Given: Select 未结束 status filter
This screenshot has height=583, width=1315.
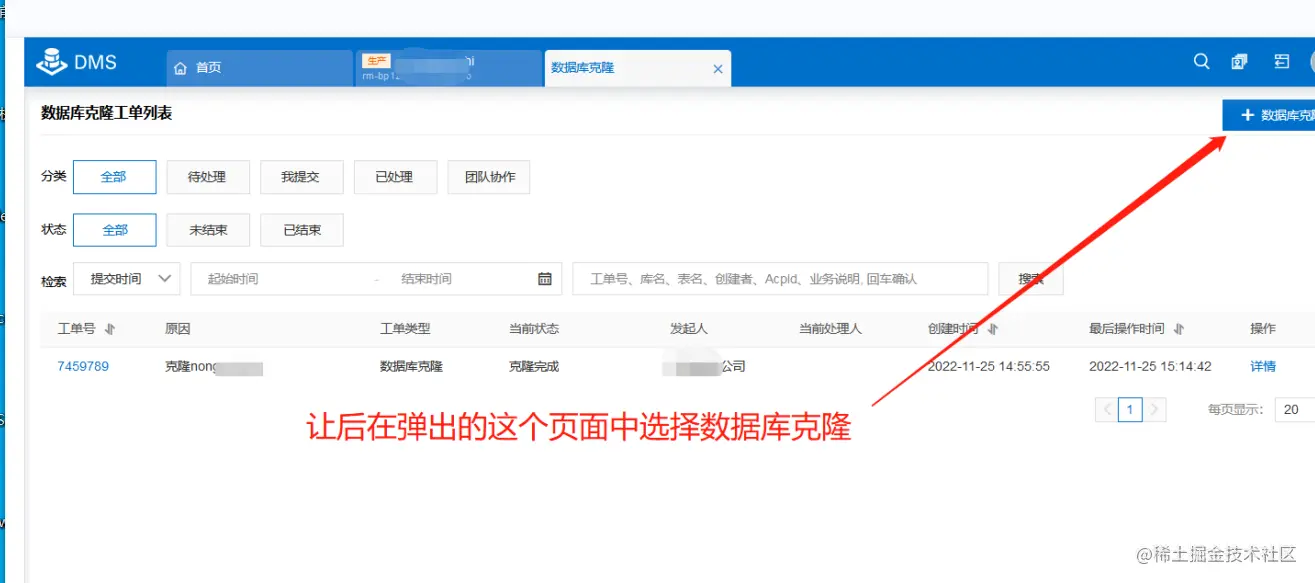Looking at the screenshot, I should [x=208, y=230].
